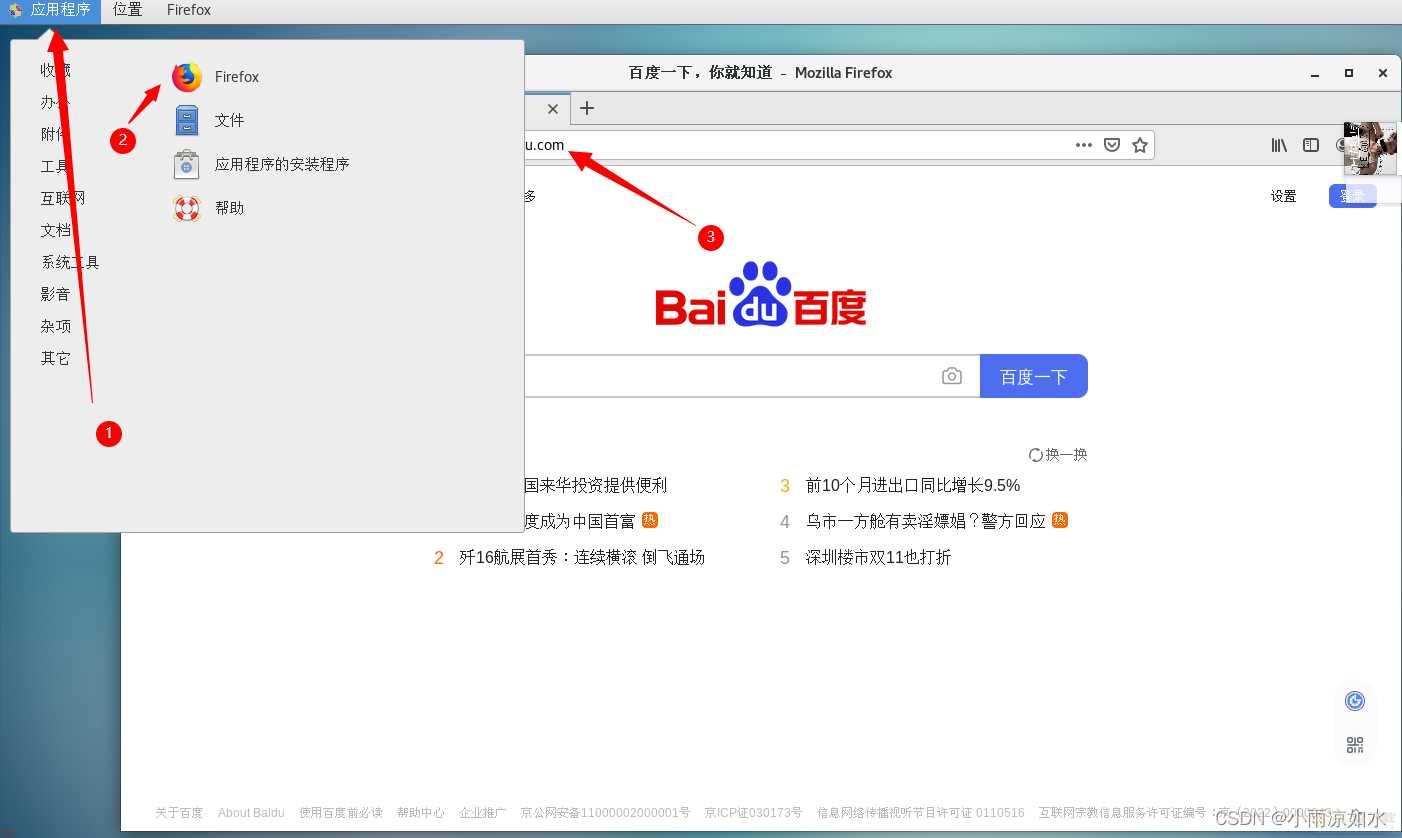Click the 百度一下 search button
1402x838 pixels.
click(1034, 376)
